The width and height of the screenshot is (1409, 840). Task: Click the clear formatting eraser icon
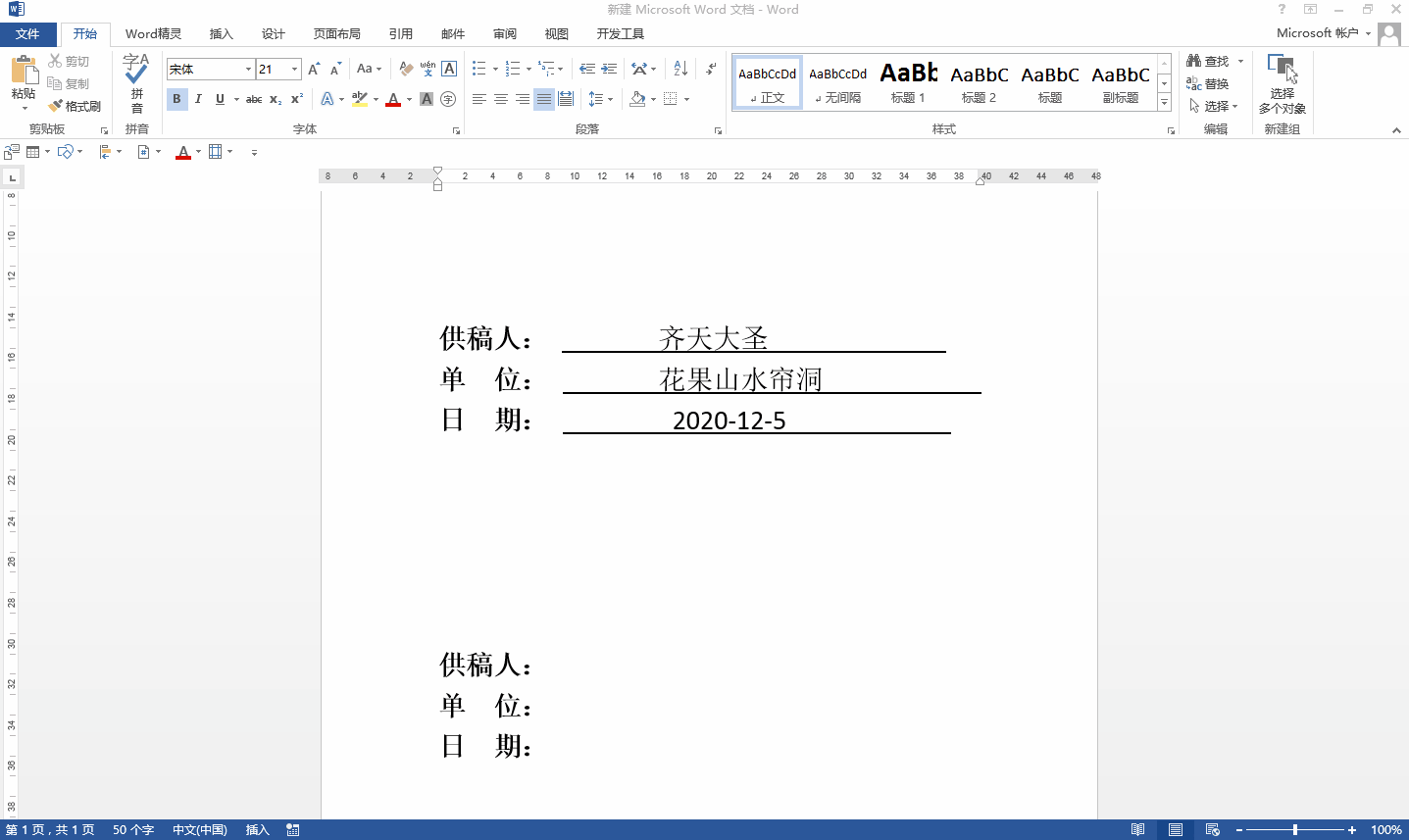pos(406,70)
